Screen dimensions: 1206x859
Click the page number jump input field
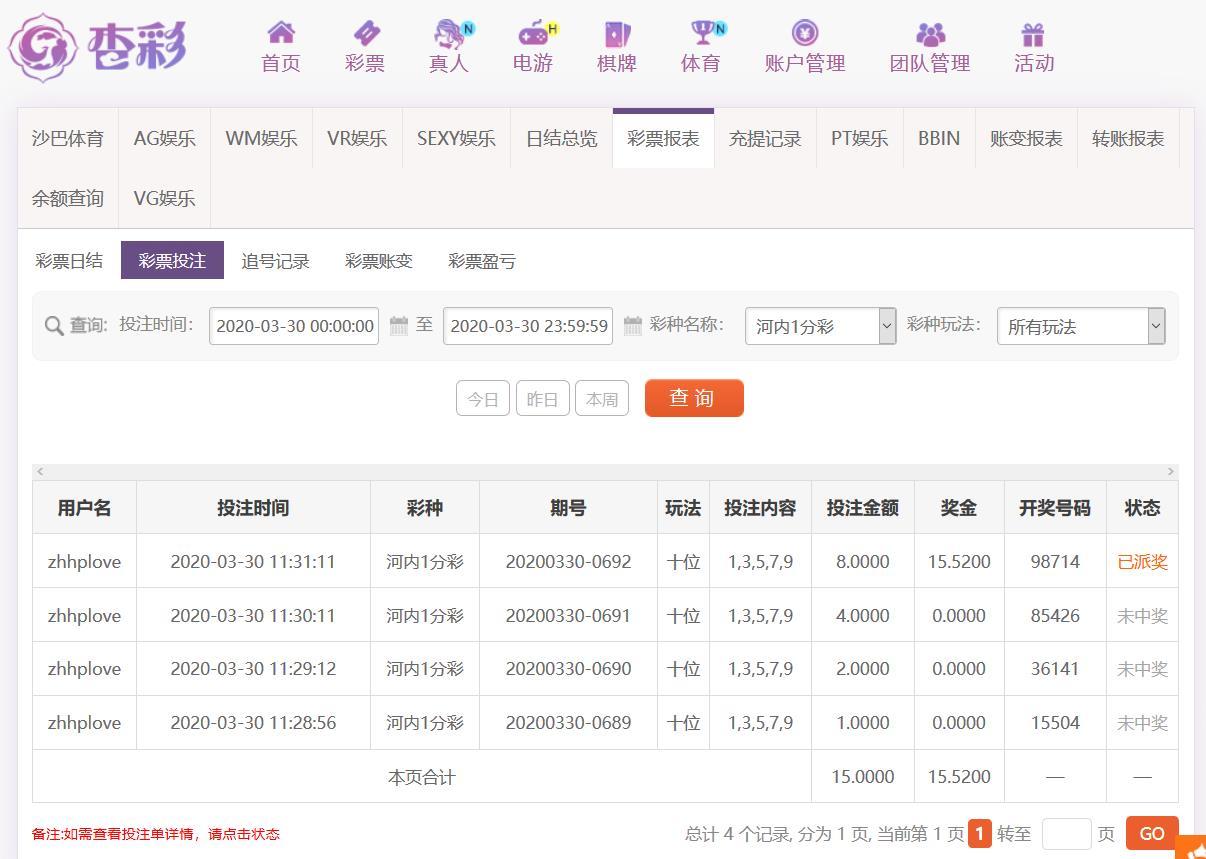(x=1066, y=834)
